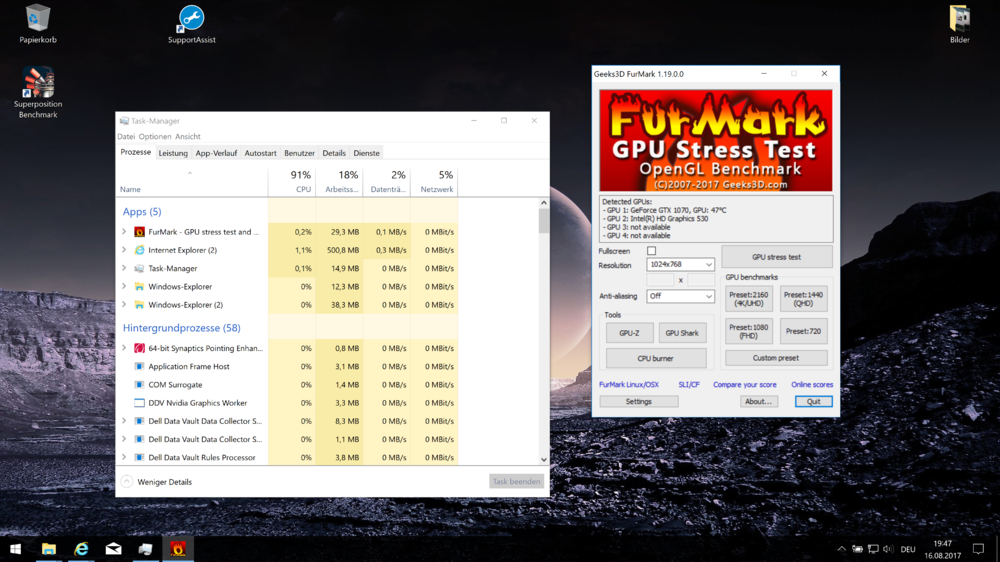
Task: Open the Optionen menu in Task-Manager
Action: click(x=155, y=137)
